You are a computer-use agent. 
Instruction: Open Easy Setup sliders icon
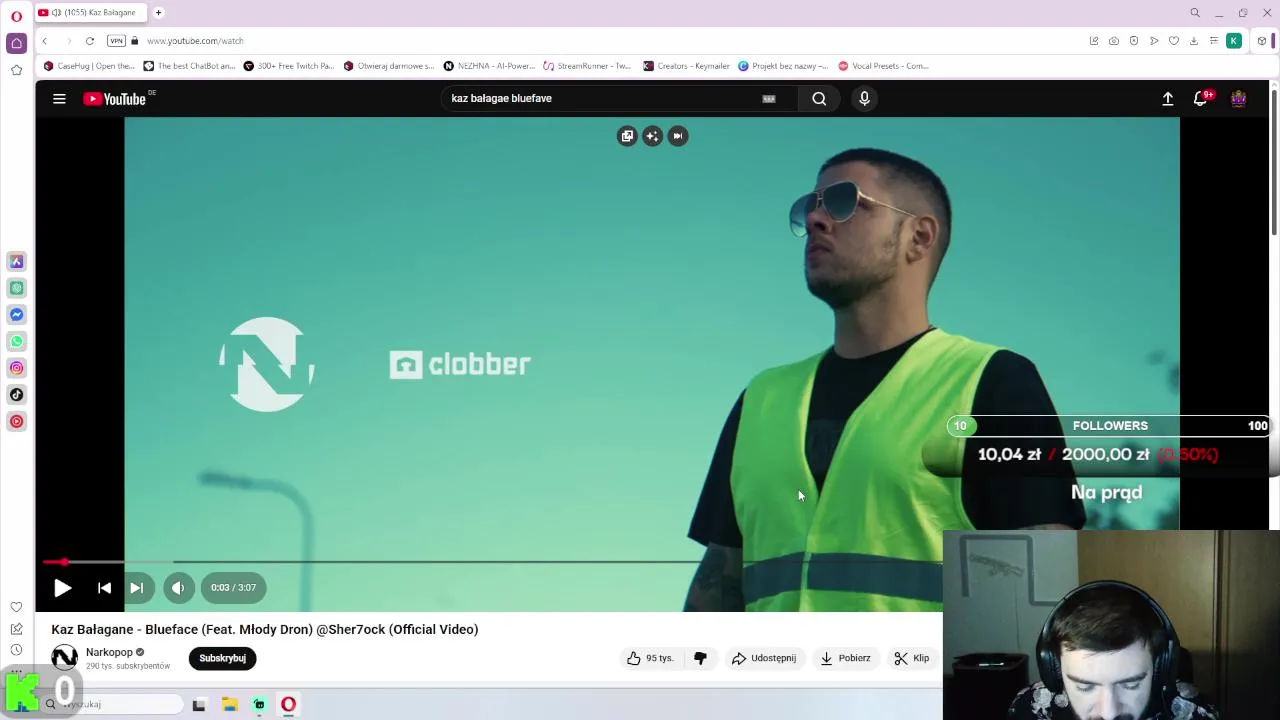(x=1214, y=41)
